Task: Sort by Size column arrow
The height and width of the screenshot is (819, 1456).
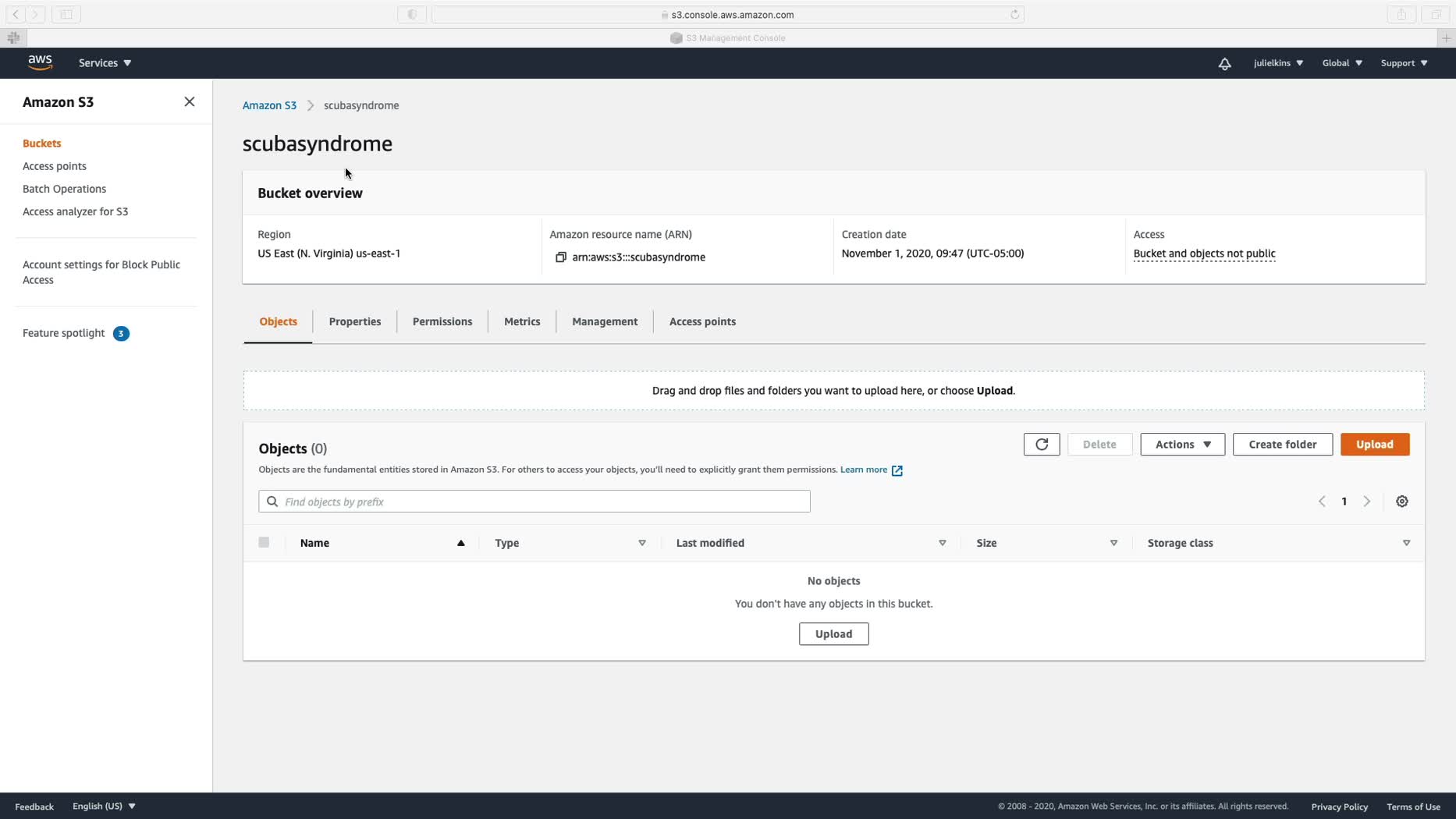Action: pos(1114,543)
